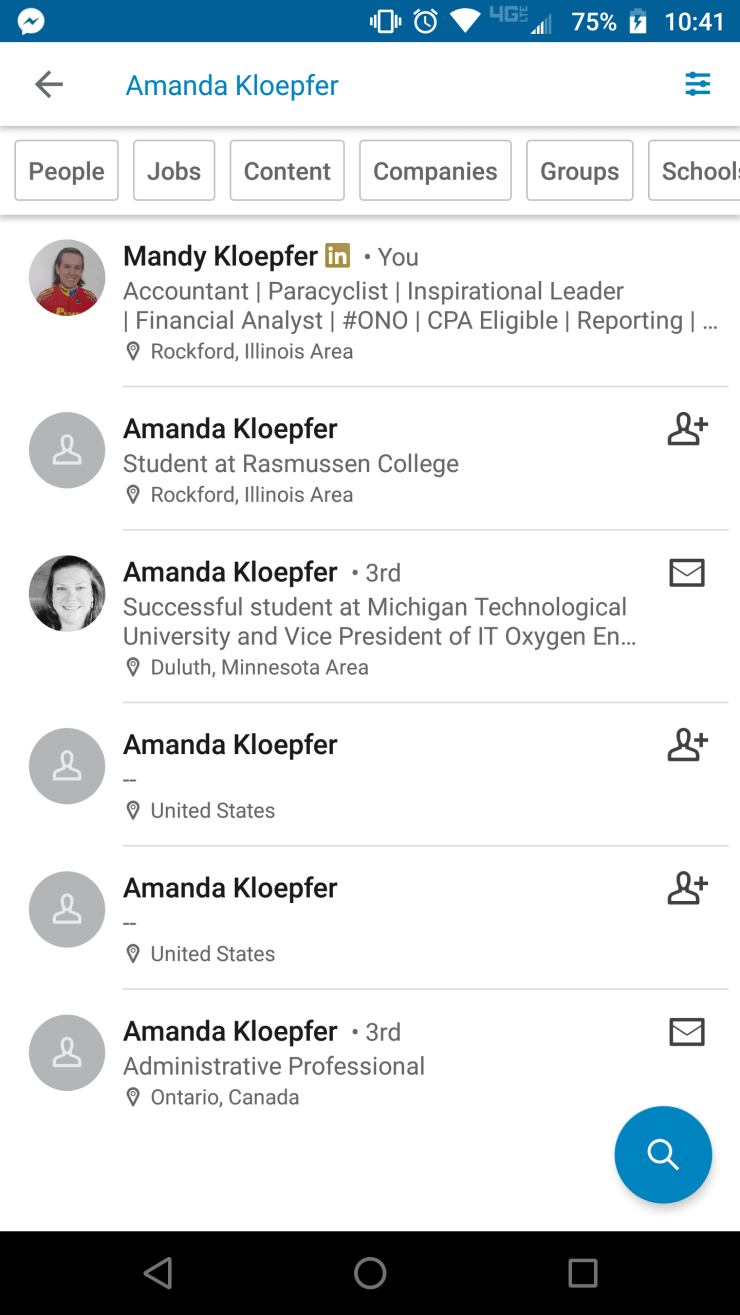Select the Jobs filter tab

[174, 171]
